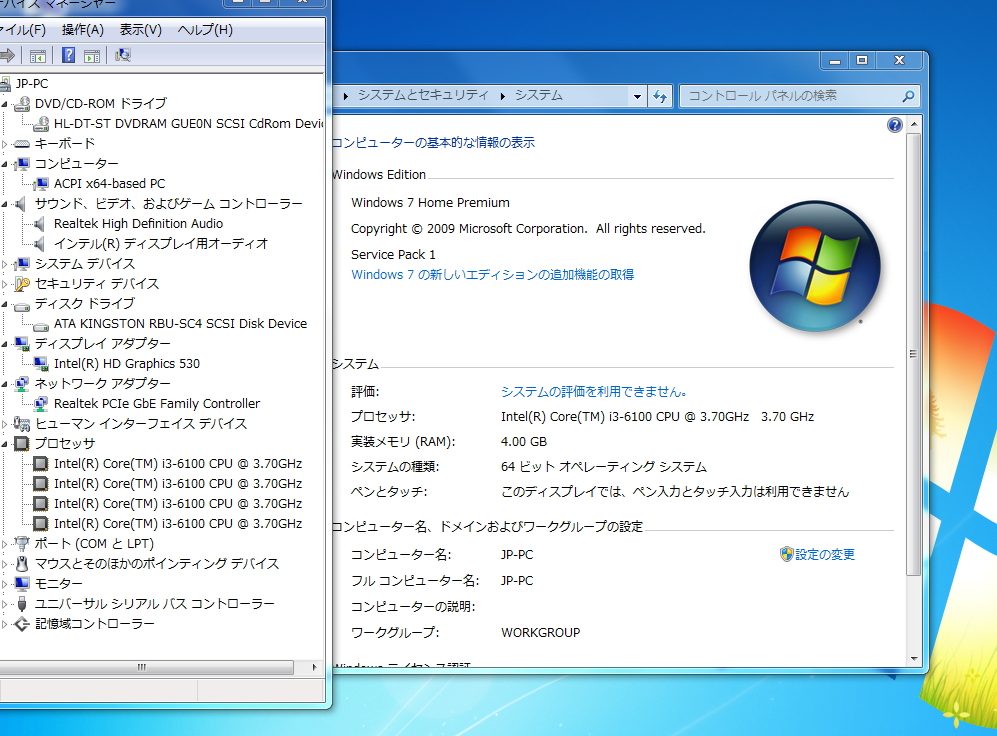997x736 pixels.
Task: Select the first Intel Core i3-6100 processor icon
Action: (41, 463)
